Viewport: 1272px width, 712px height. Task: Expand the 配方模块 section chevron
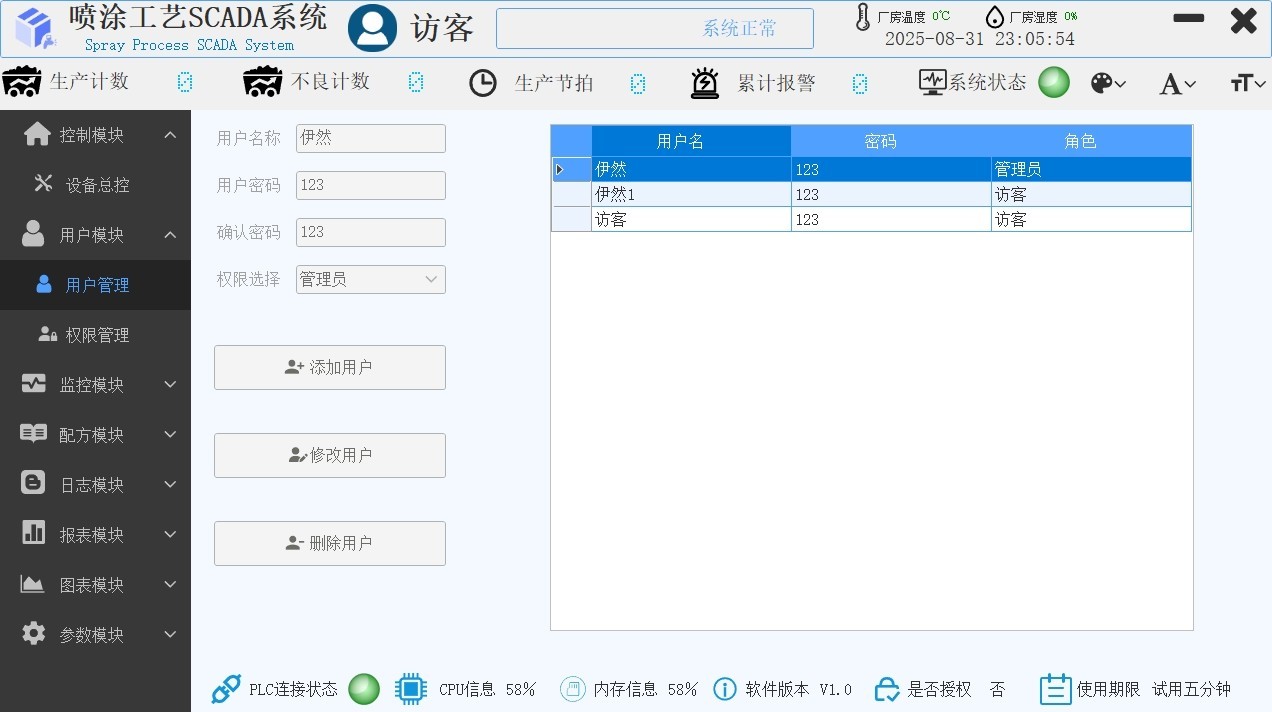(170, 434)
